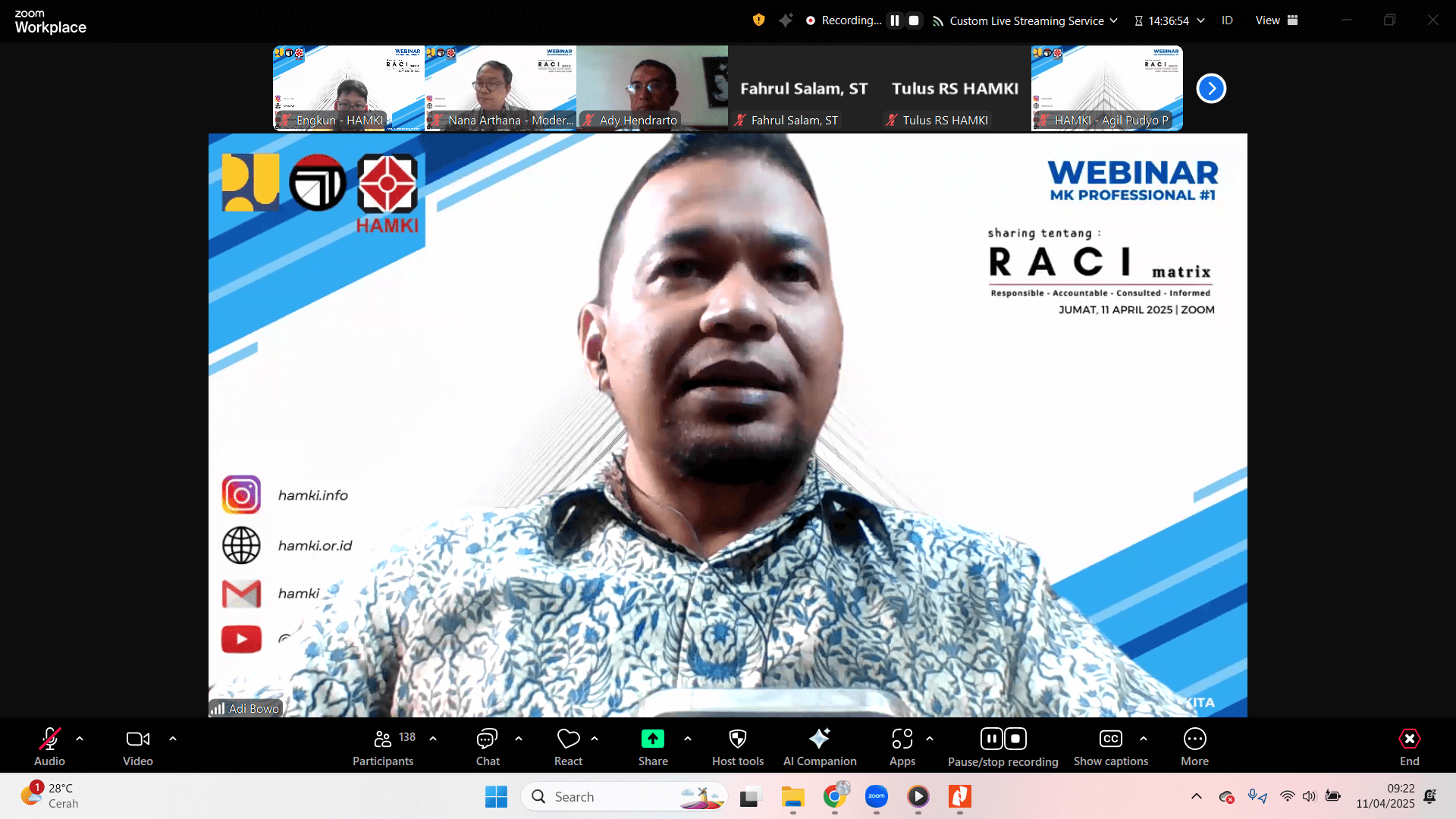Click the End meeting button

pos(1409,739)
